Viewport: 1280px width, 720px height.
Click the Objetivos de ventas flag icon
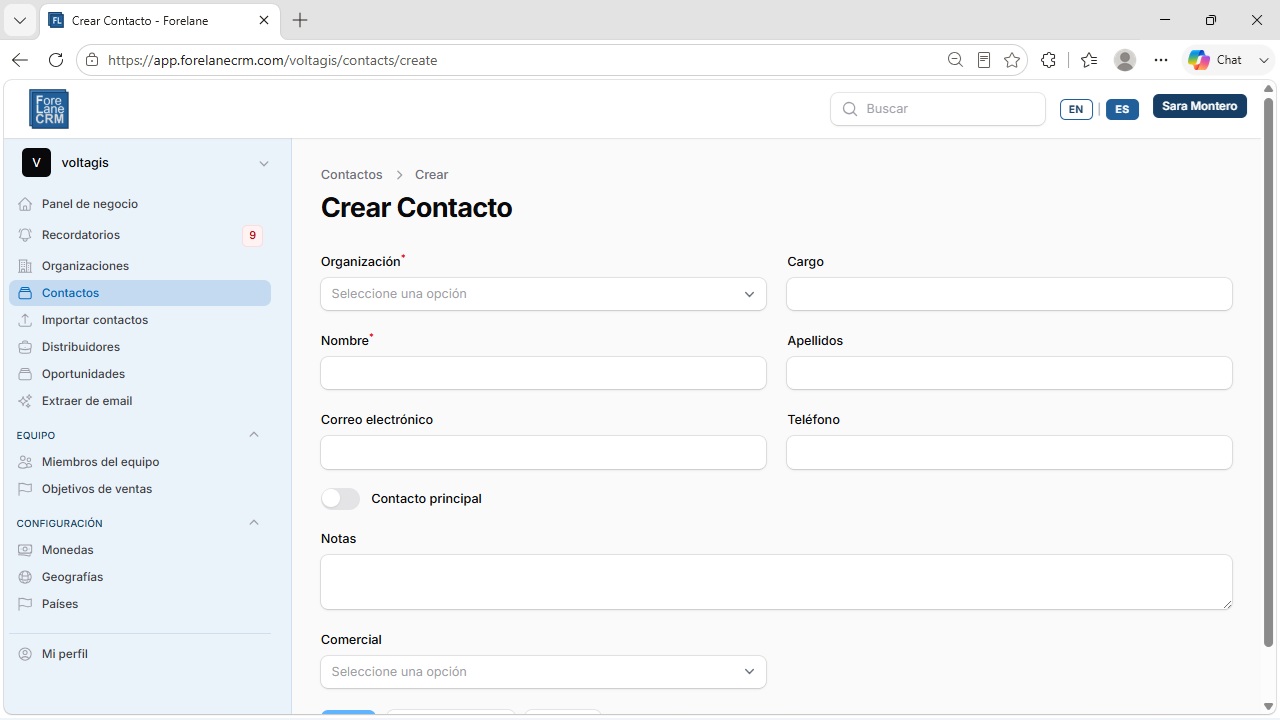25,489
